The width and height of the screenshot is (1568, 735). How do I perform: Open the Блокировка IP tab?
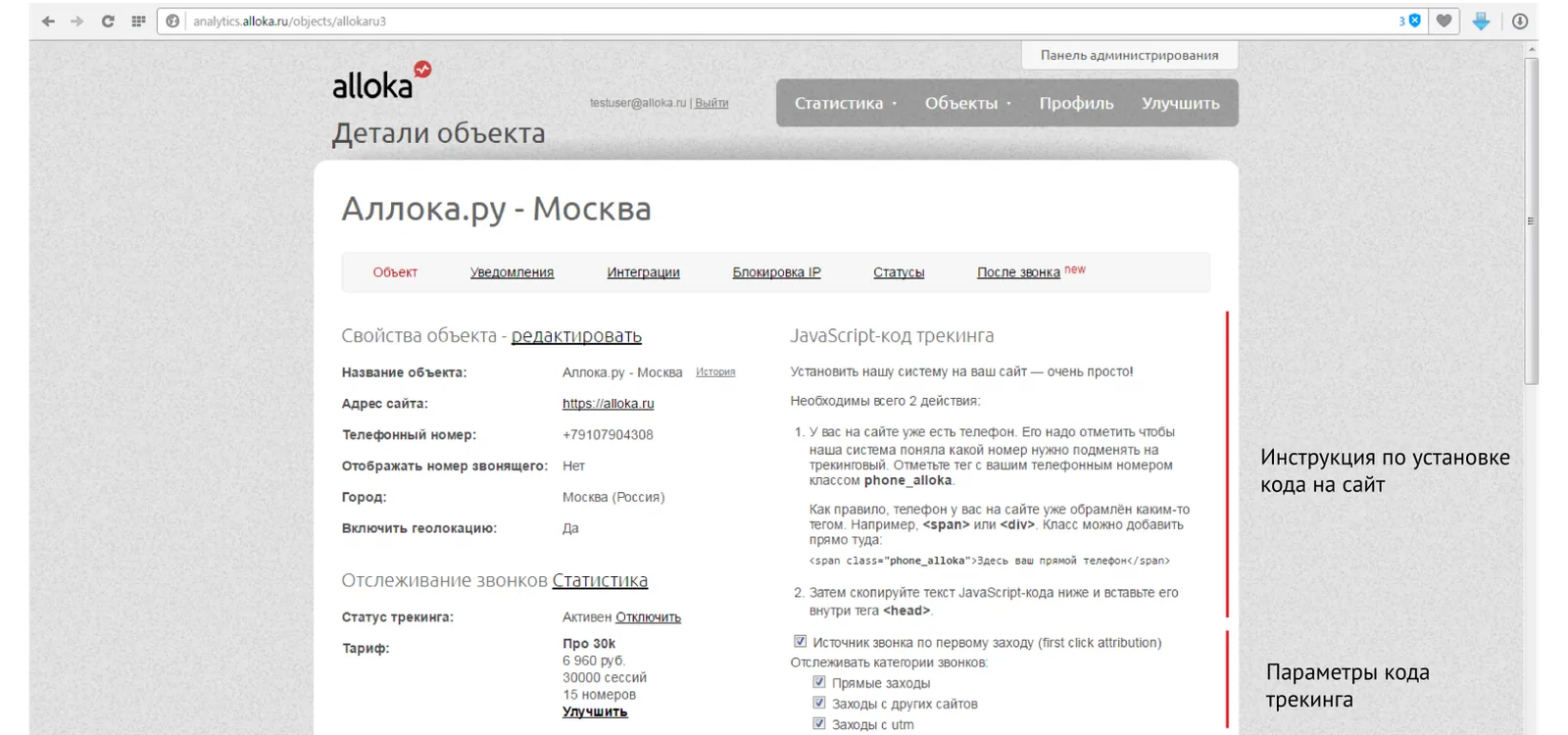pos(776,272)
